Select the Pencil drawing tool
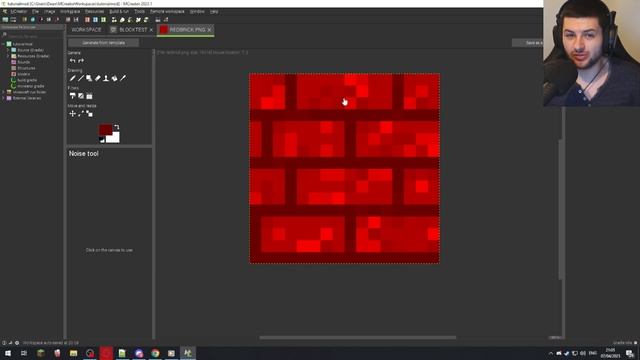This screenshot has width=640, height=360. [x=72, y=78]
